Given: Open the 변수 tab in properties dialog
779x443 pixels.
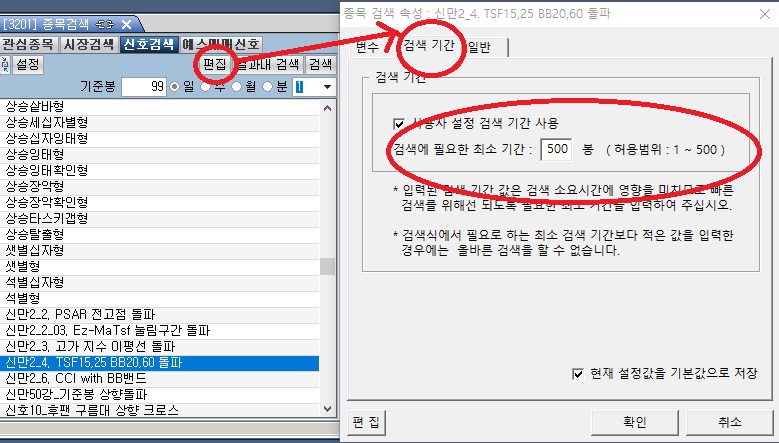Looking at the screenshot, I should pyautogui.click(x=367, y=47).
